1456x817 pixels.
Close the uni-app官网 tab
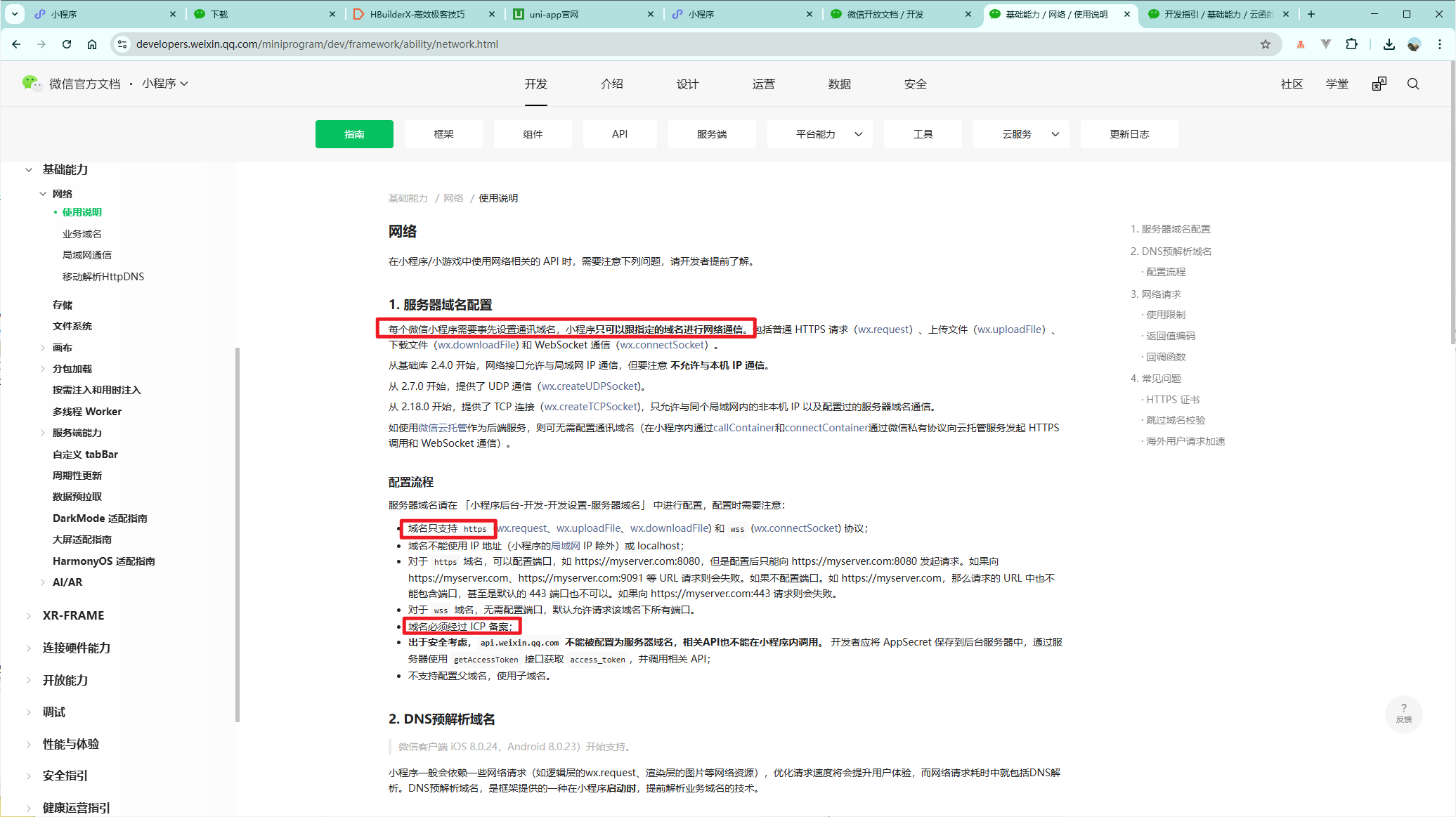coord(651,14)
